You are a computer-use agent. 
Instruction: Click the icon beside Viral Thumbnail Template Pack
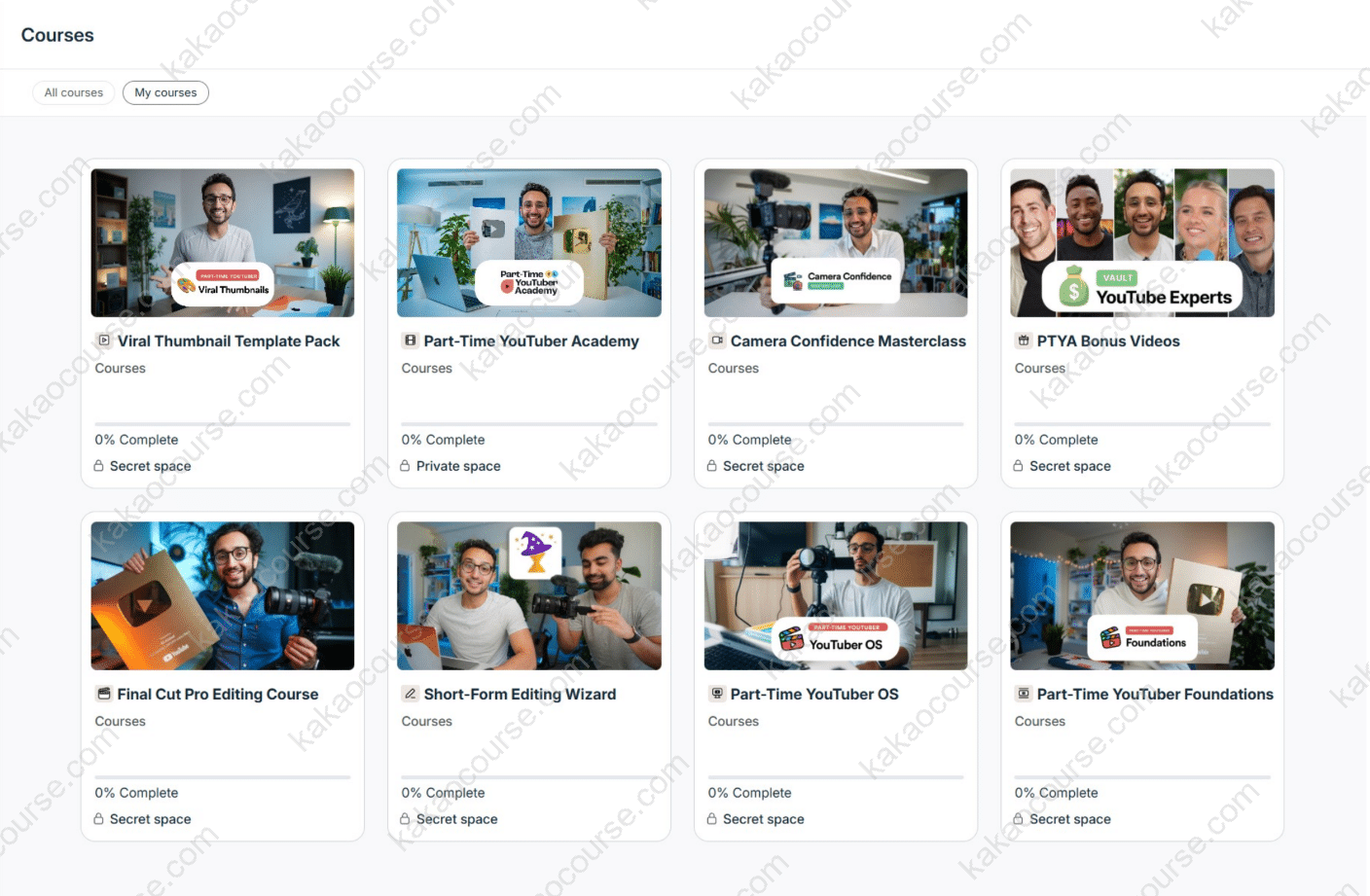pos(103,340)
